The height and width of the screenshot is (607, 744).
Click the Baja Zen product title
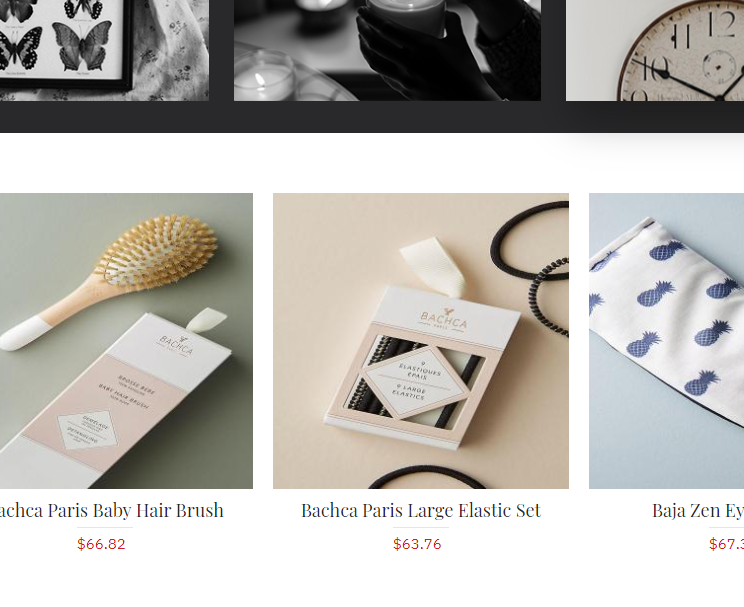(698, 511)
